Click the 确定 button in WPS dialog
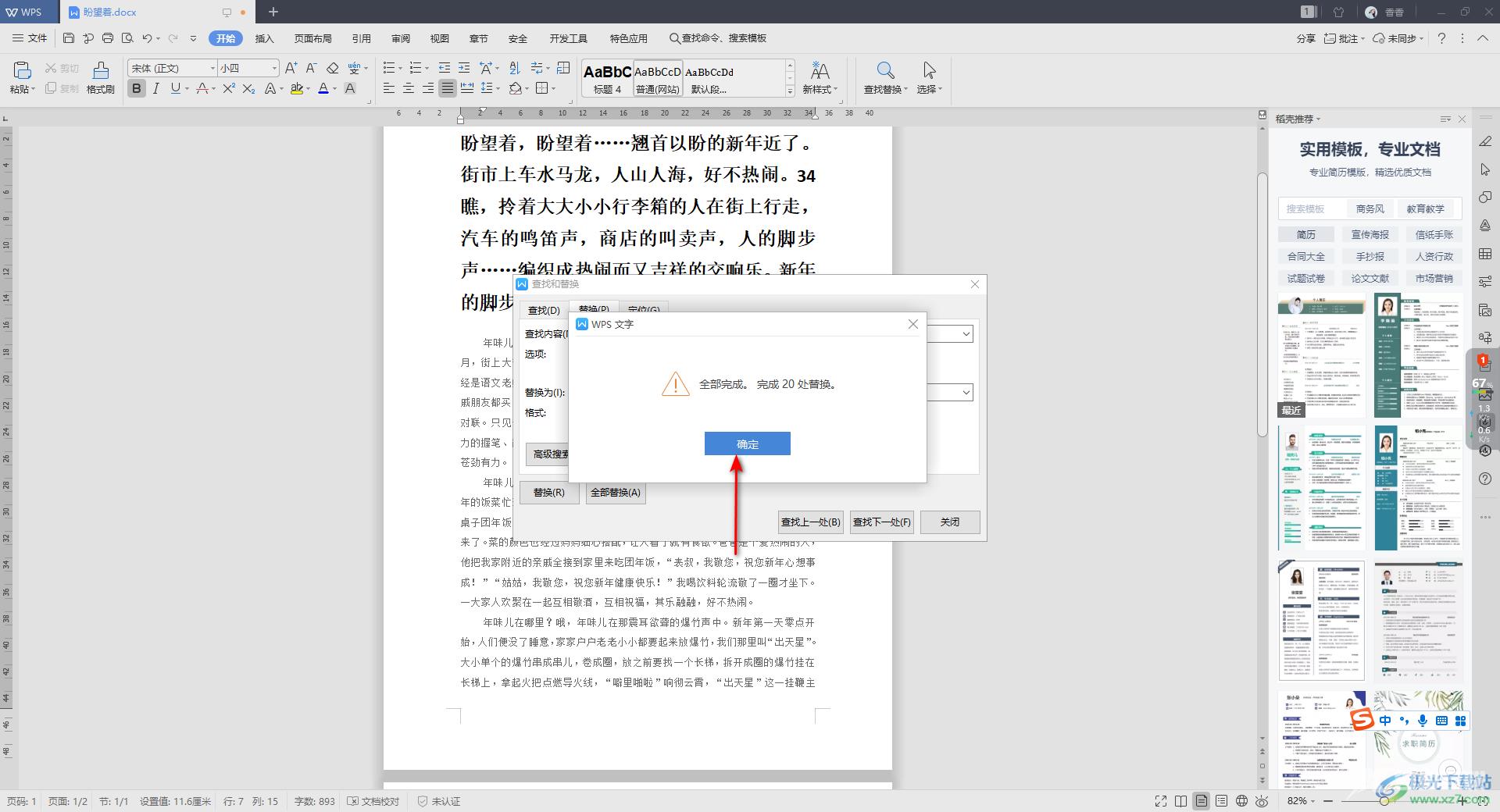The width and height of the screenshot is (1500, 812). coord(747,443)
